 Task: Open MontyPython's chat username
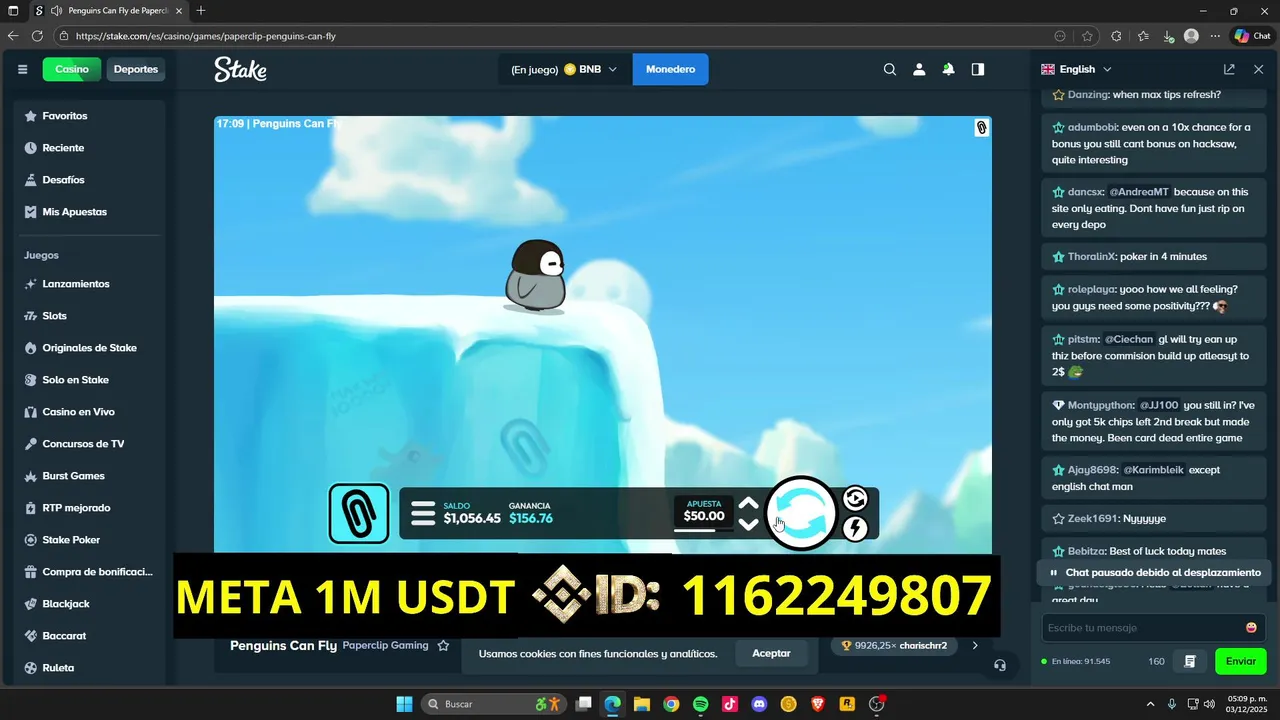[1100, 405]
